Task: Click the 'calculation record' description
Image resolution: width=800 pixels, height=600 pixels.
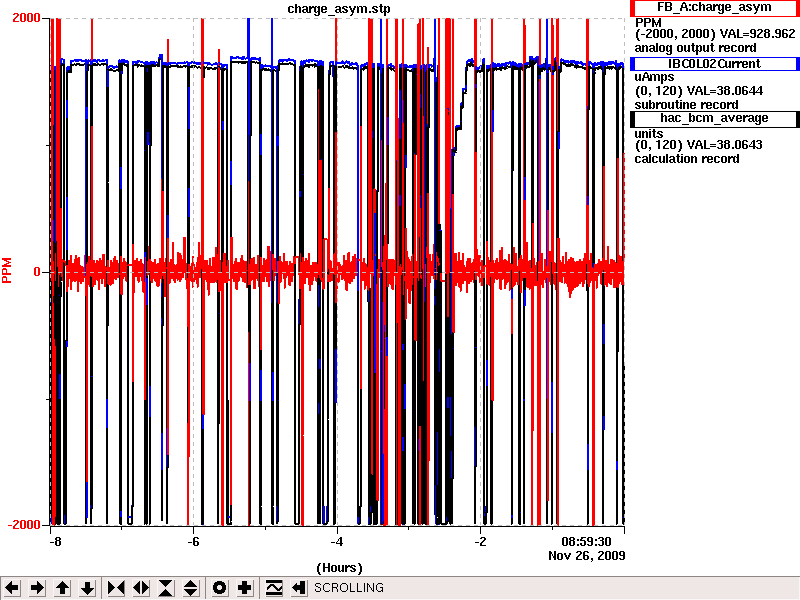Action: pos(687,159)
